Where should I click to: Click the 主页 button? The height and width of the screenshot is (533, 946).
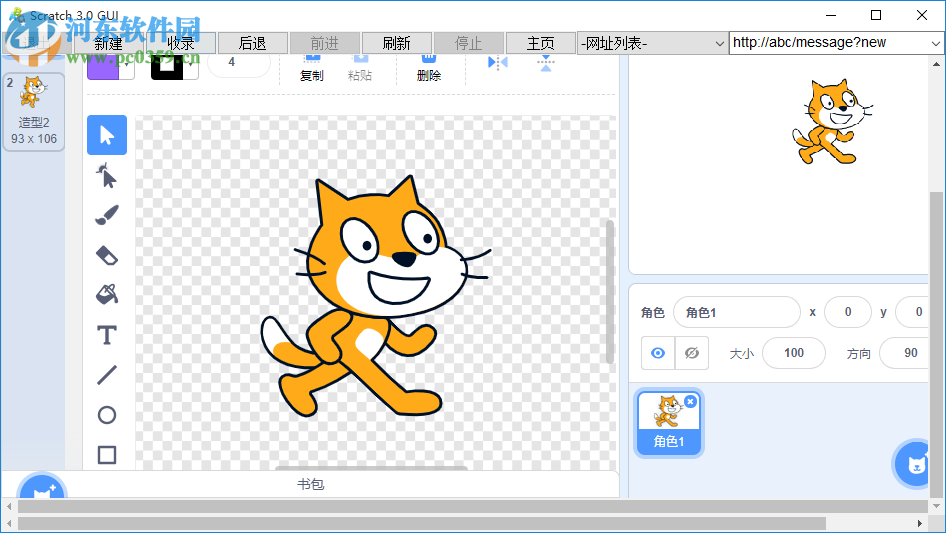point(541,43)
